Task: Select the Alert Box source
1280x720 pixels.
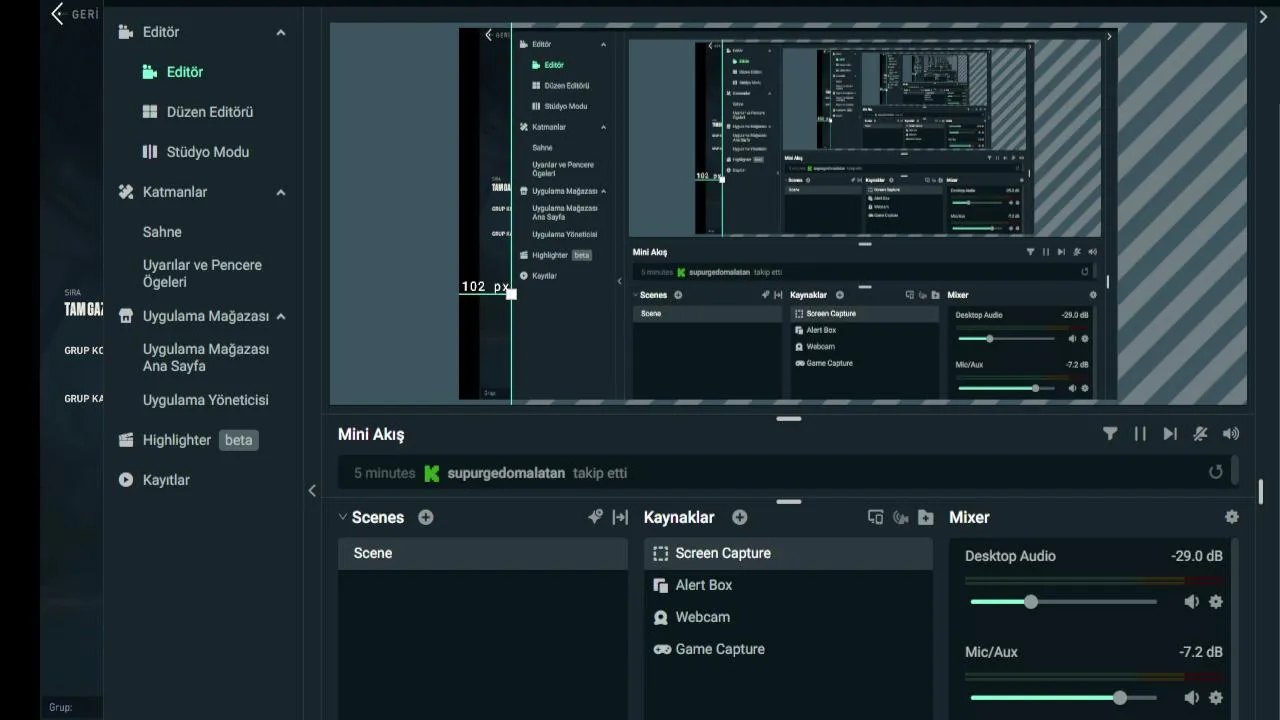Action: [788, 585]
